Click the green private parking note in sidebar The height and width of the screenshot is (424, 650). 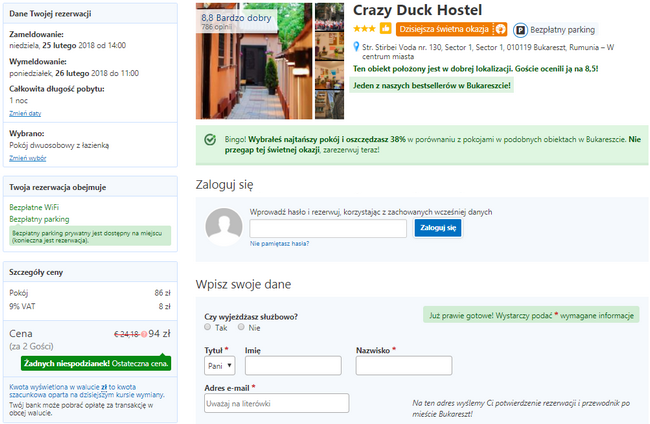[x=90, y=236]
